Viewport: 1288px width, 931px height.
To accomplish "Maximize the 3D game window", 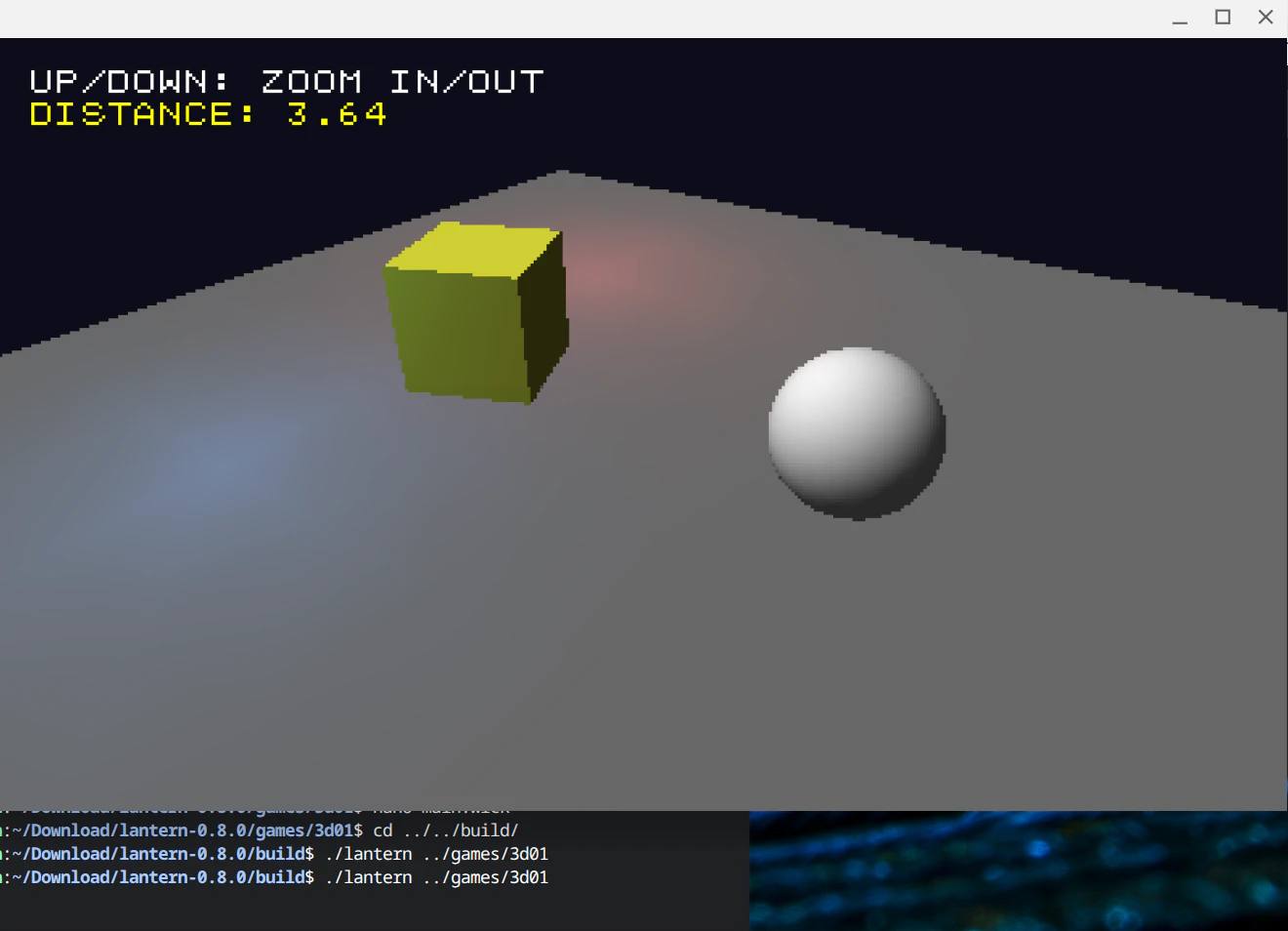I will (x=1223, y=18).
